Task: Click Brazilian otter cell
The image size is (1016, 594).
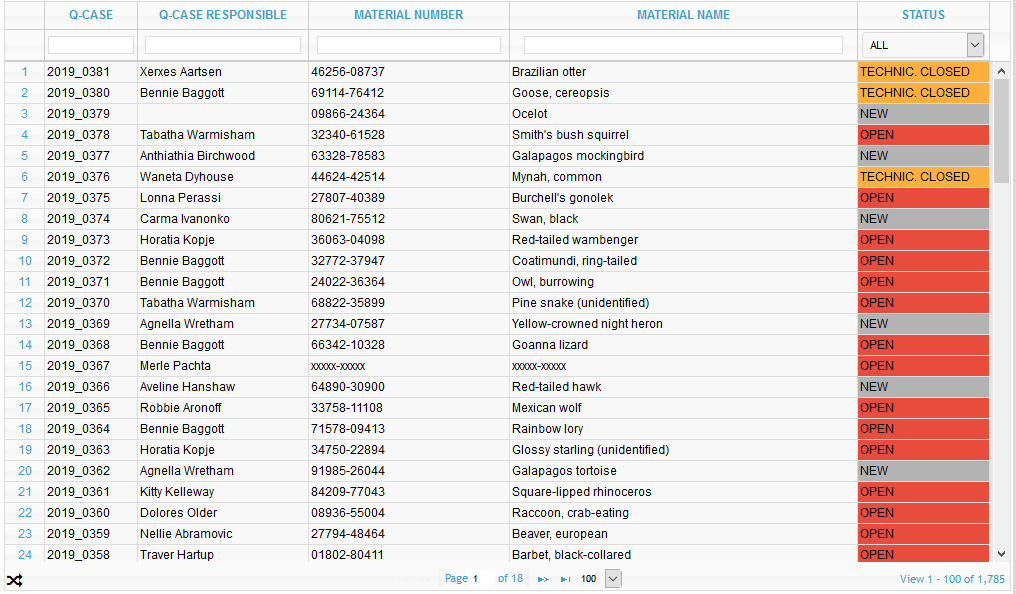Action: [684, 72]
